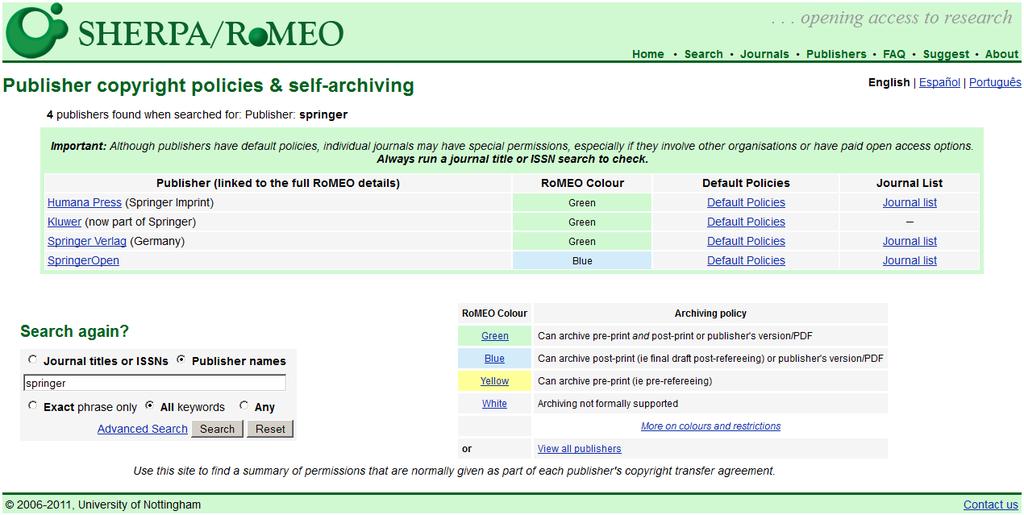This screenshot has width=1024, height=515.
Task: Click '© 2006-2011, University of Nottingham' footer text
Action: click(x=103, y=505)
